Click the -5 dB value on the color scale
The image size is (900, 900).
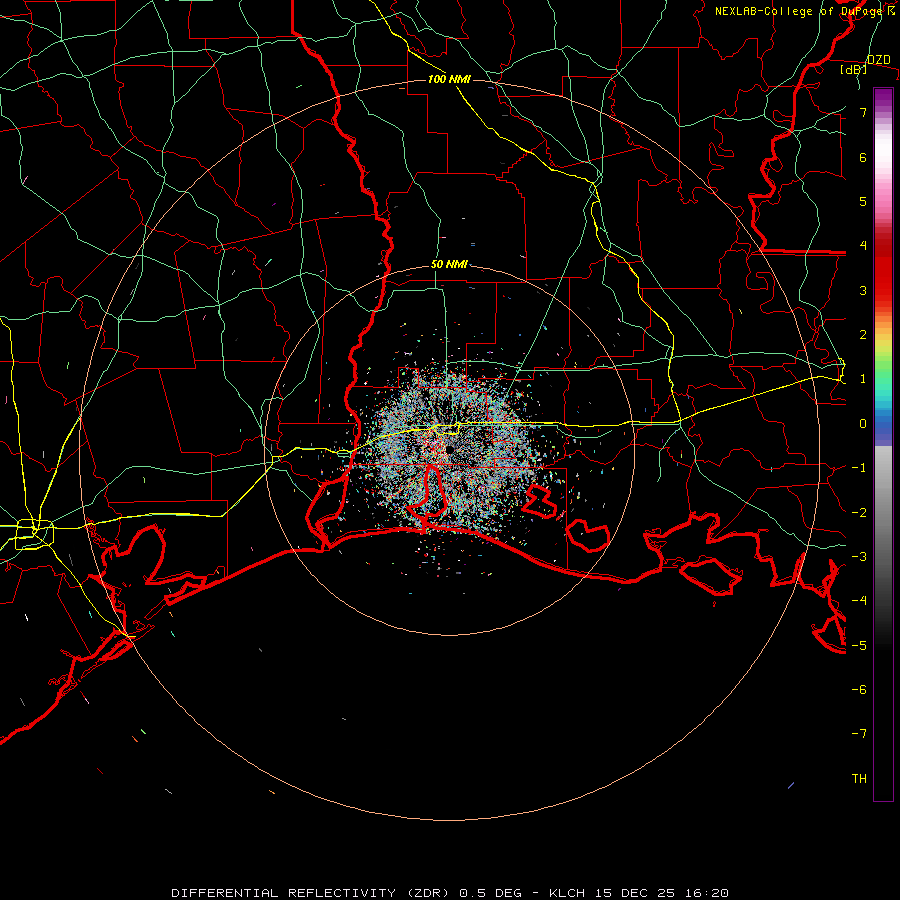coord(859,645)
